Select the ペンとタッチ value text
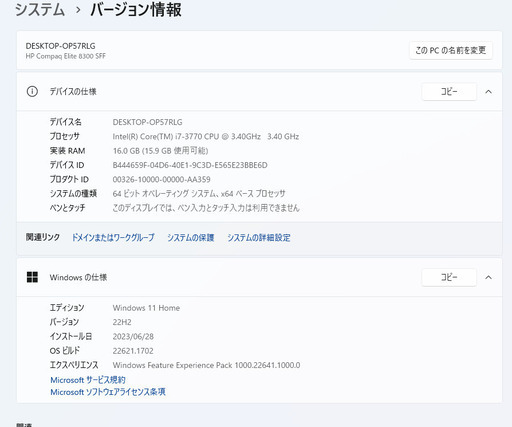 (x=206, y=208)
